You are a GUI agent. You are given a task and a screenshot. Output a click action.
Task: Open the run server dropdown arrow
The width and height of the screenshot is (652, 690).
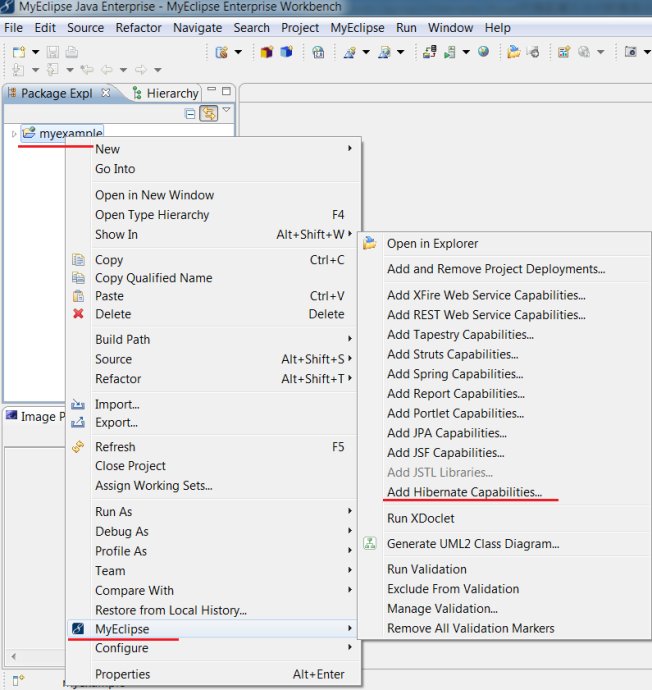click(x=466, y=52)
